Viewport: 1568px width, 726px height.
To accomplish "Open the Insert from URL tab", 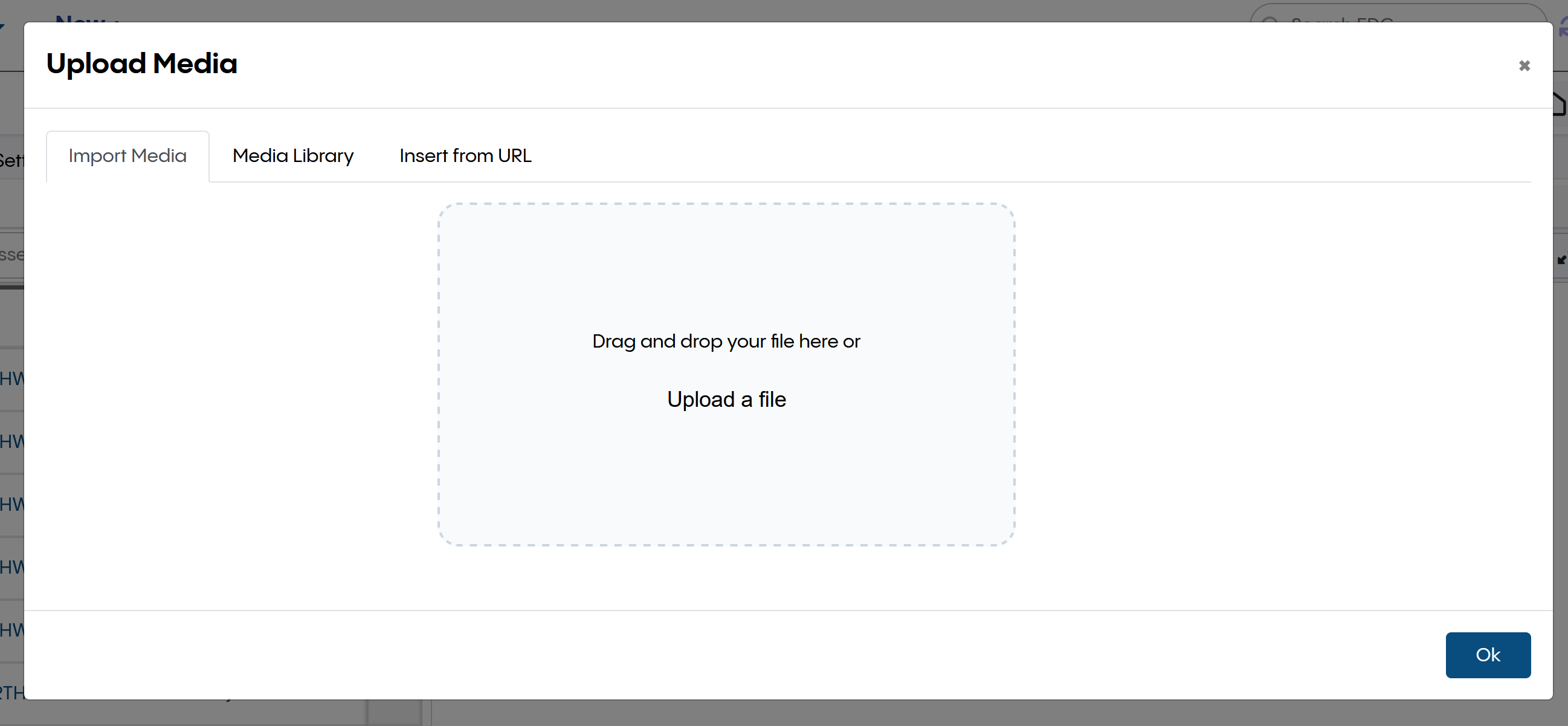I will pyautogui.click(x=465, y=156).
